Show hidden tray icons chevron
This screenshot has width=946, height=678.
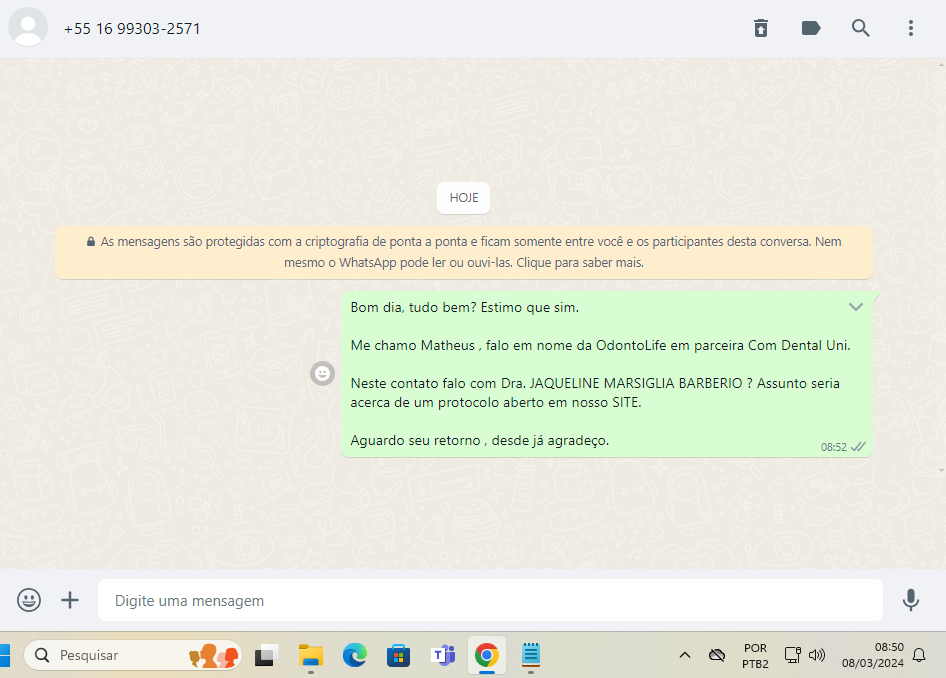[x=685, y=655]
